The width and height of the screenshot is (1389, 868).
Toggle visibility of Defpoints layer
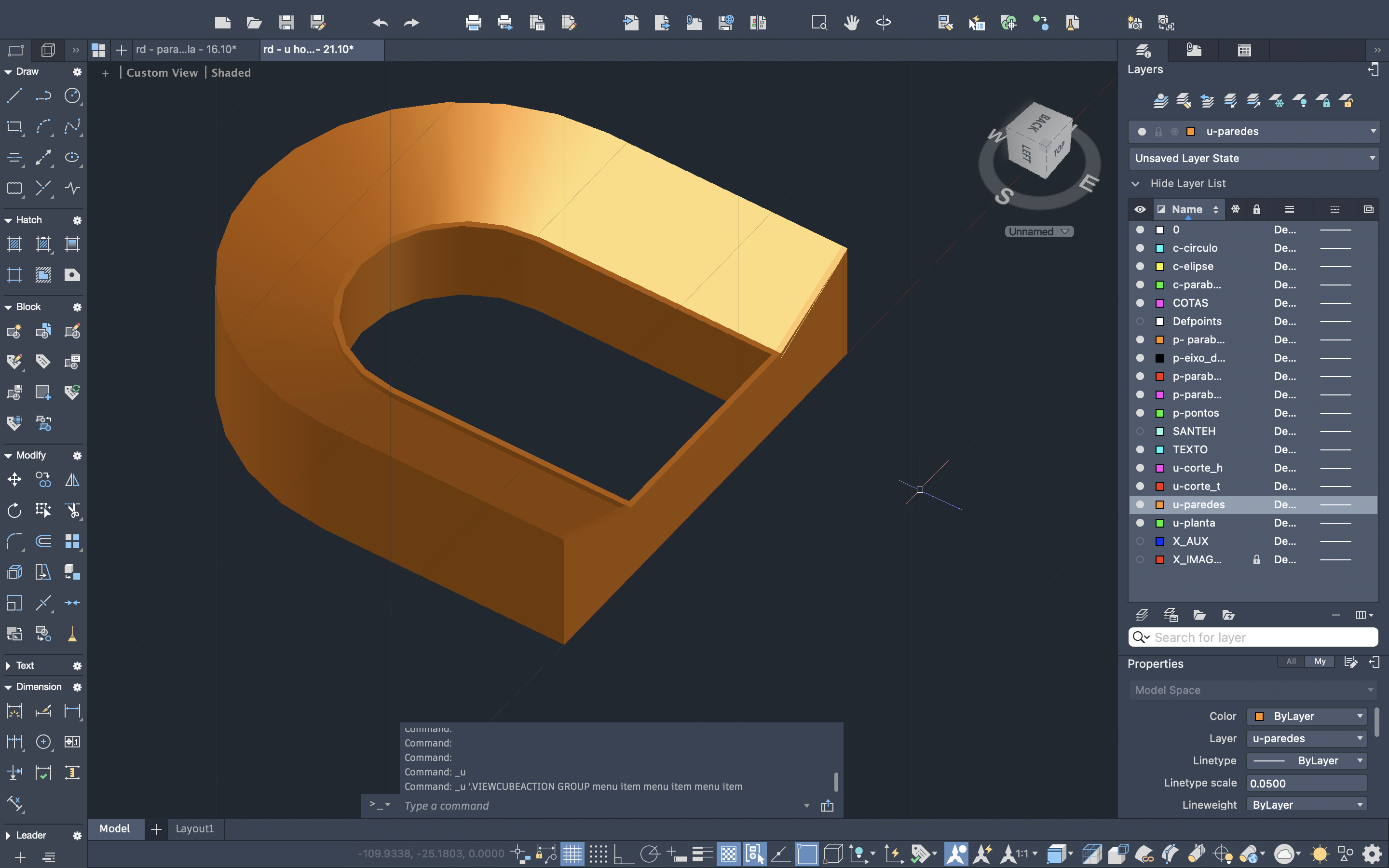1140,322
